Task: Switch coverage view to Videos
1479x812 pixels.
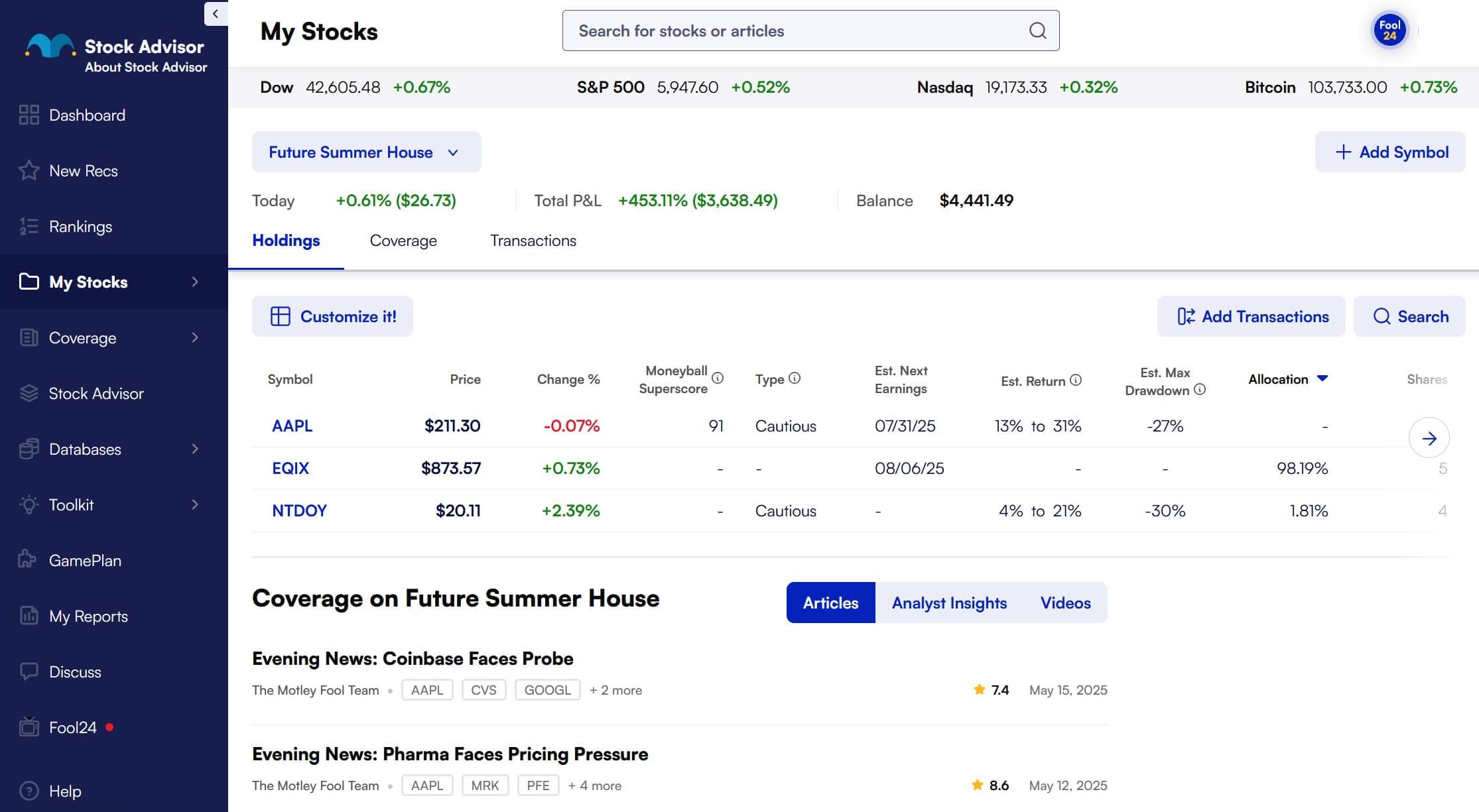Action: point(1064,603)
